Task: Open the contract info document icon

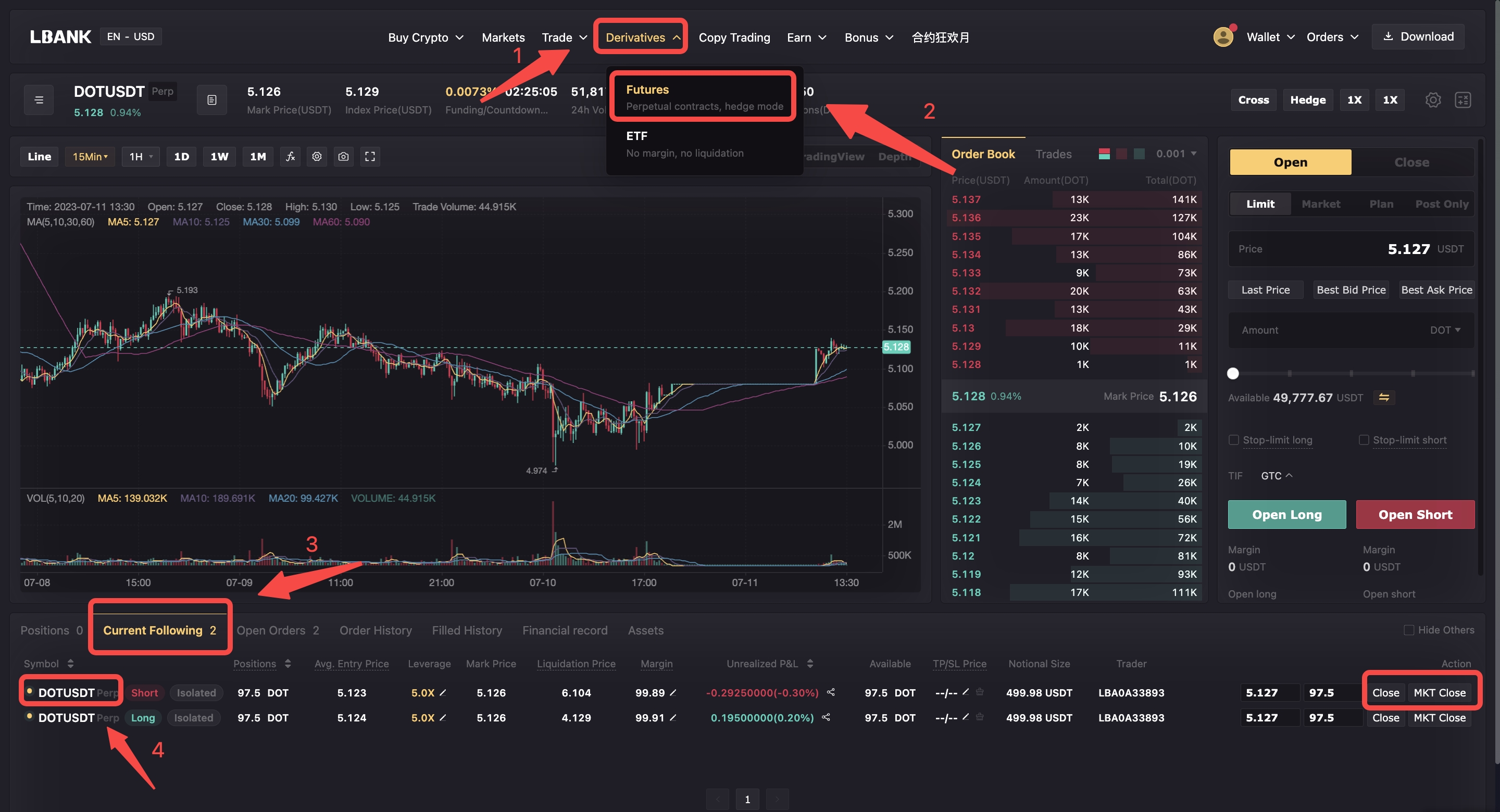Action: [211, 100]
